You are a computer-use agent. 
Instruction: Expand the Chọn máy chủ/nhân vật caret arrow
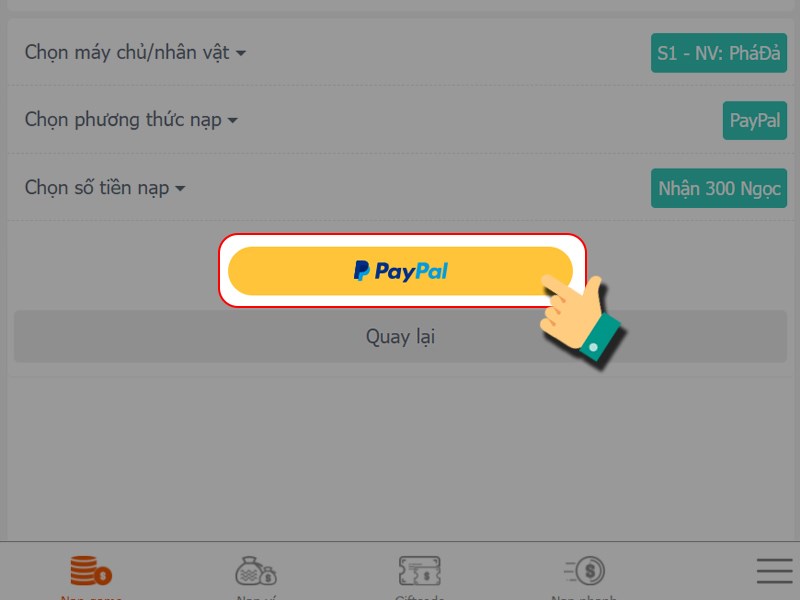coord(241,53)
